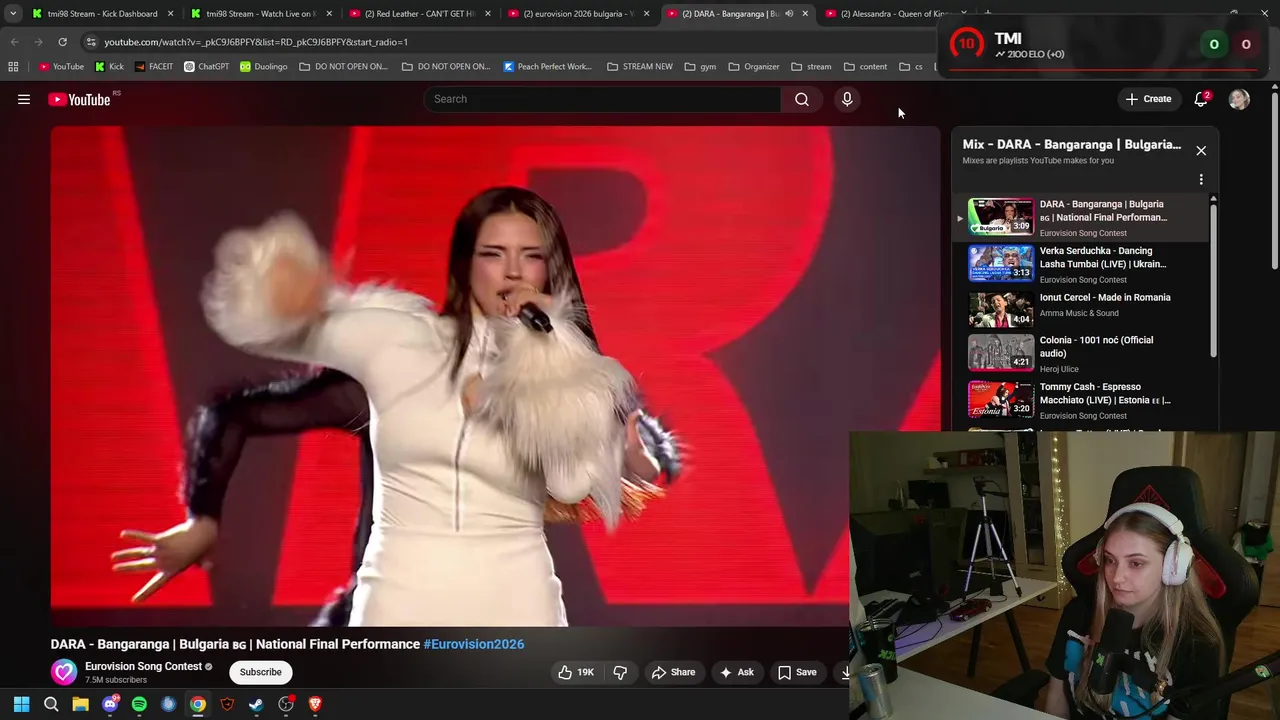Close the Mix playlist panel
1280x720 pixels.
(1201, 150)
